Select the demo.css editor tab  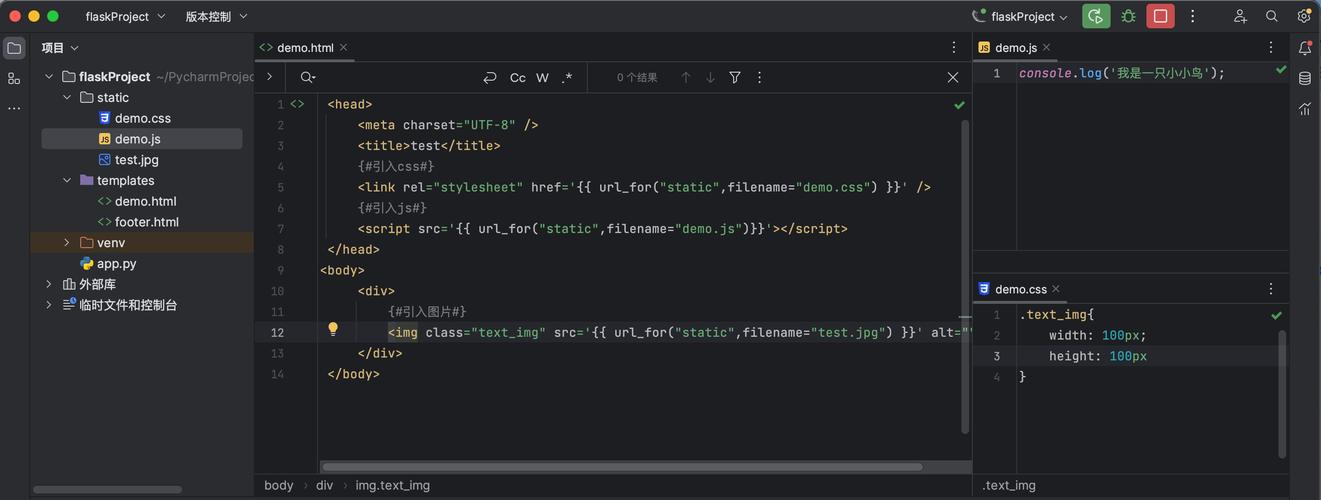click(x=1020, y=289)
